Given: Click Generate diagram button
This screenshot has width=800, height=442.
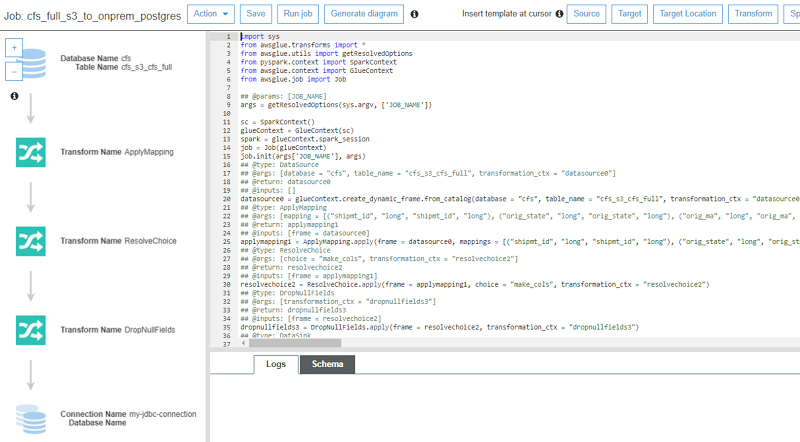Looking at the screenshot, I should pos(364,14).
